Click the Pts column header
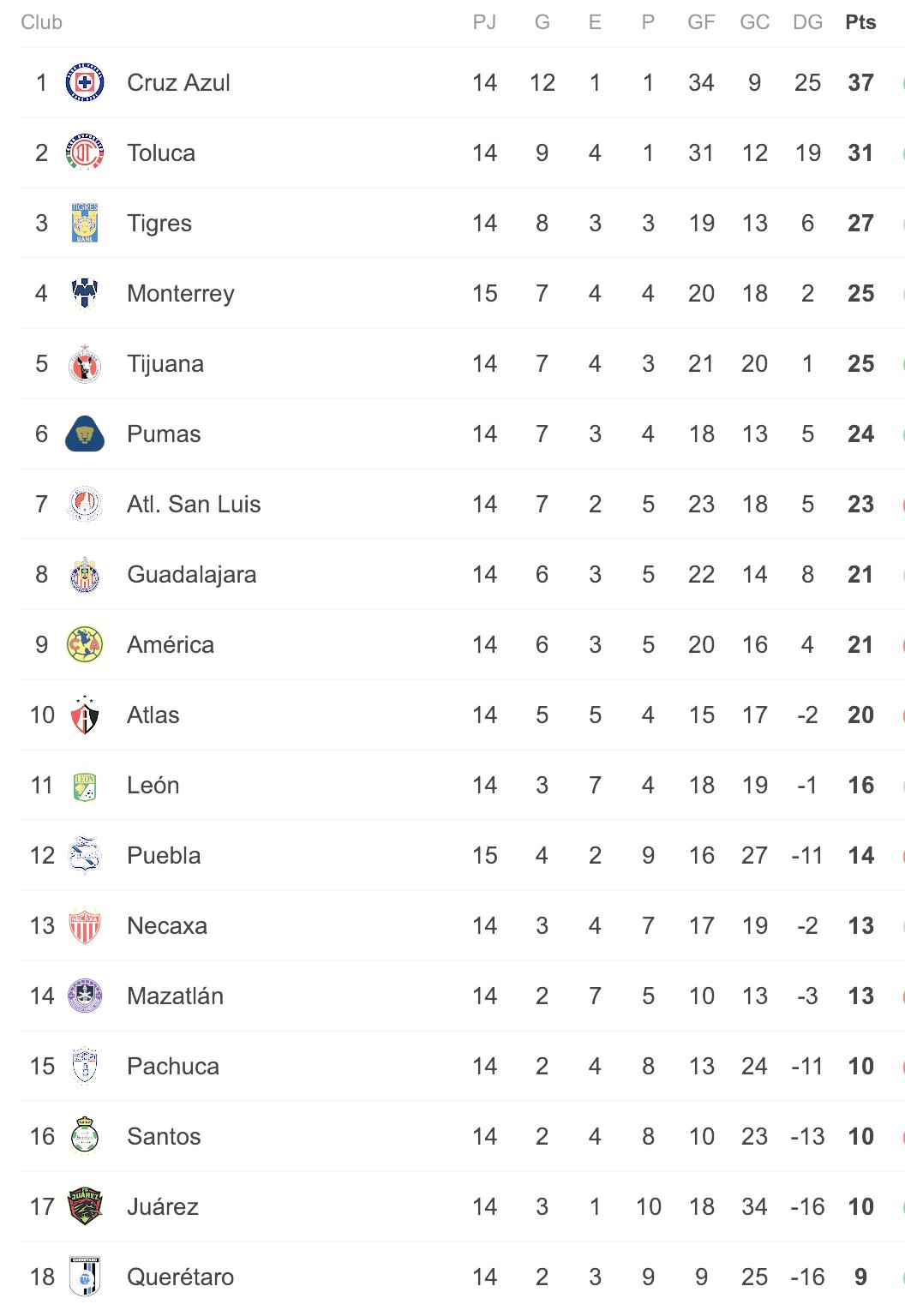The image size is (905, 1316). 860,22
